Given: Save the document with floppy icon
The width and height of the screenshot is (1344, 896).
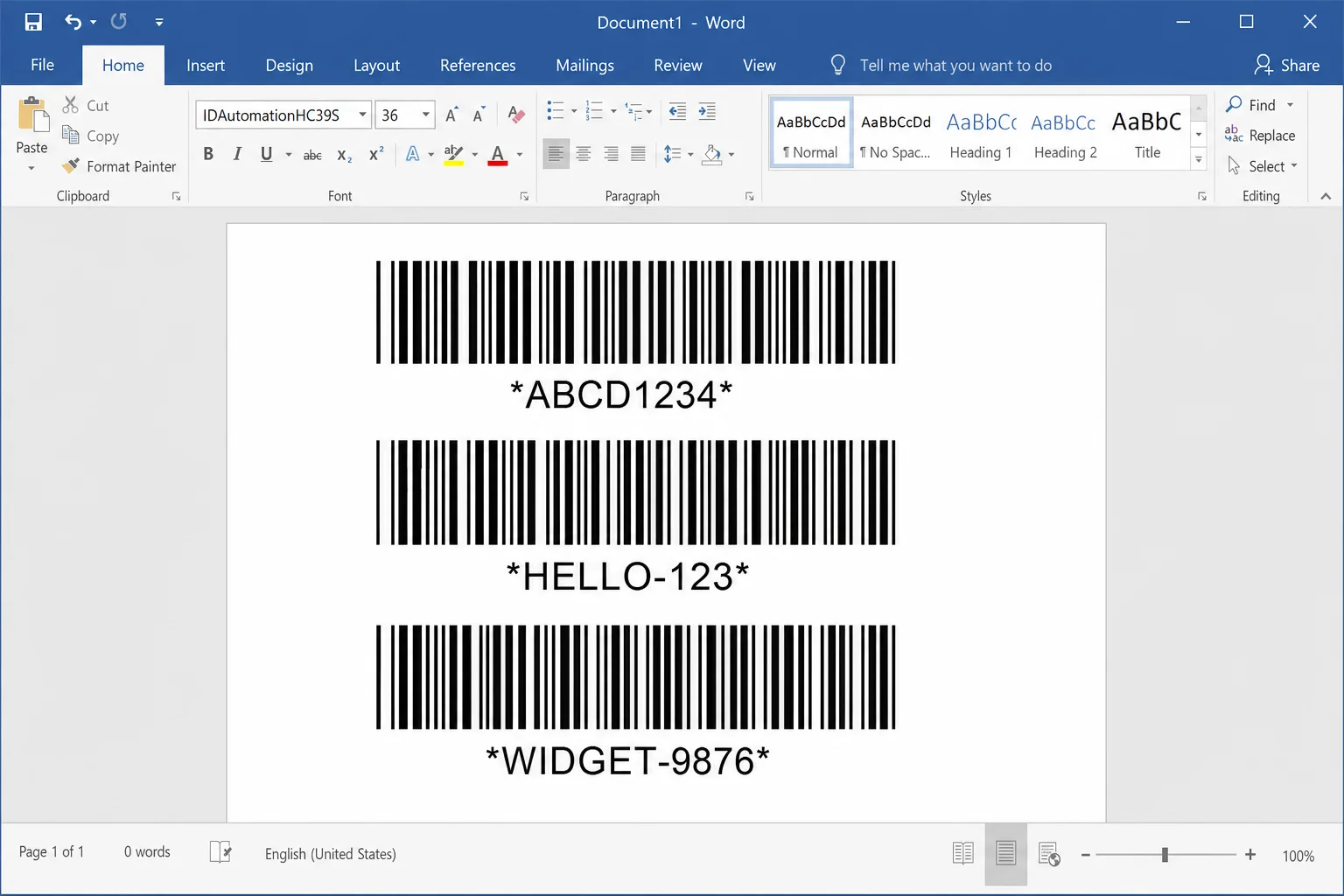Looking at the screenshot, I should pyautogui.click(x=33, y=22).
